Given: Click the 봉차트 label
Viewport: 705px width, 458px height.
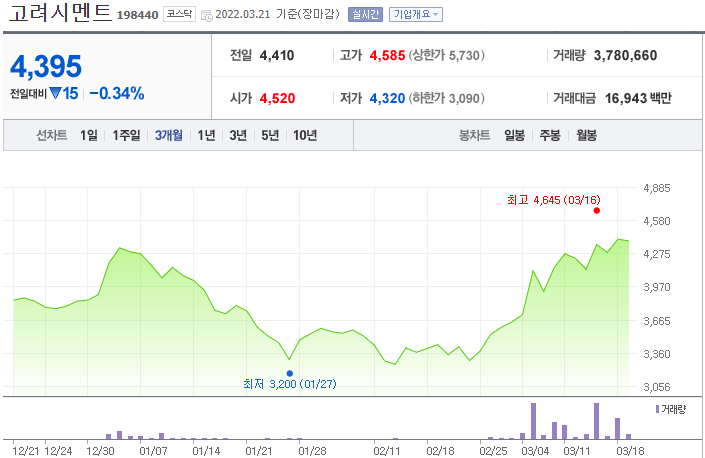Looking at the screenshot, I should click(474, 135).
